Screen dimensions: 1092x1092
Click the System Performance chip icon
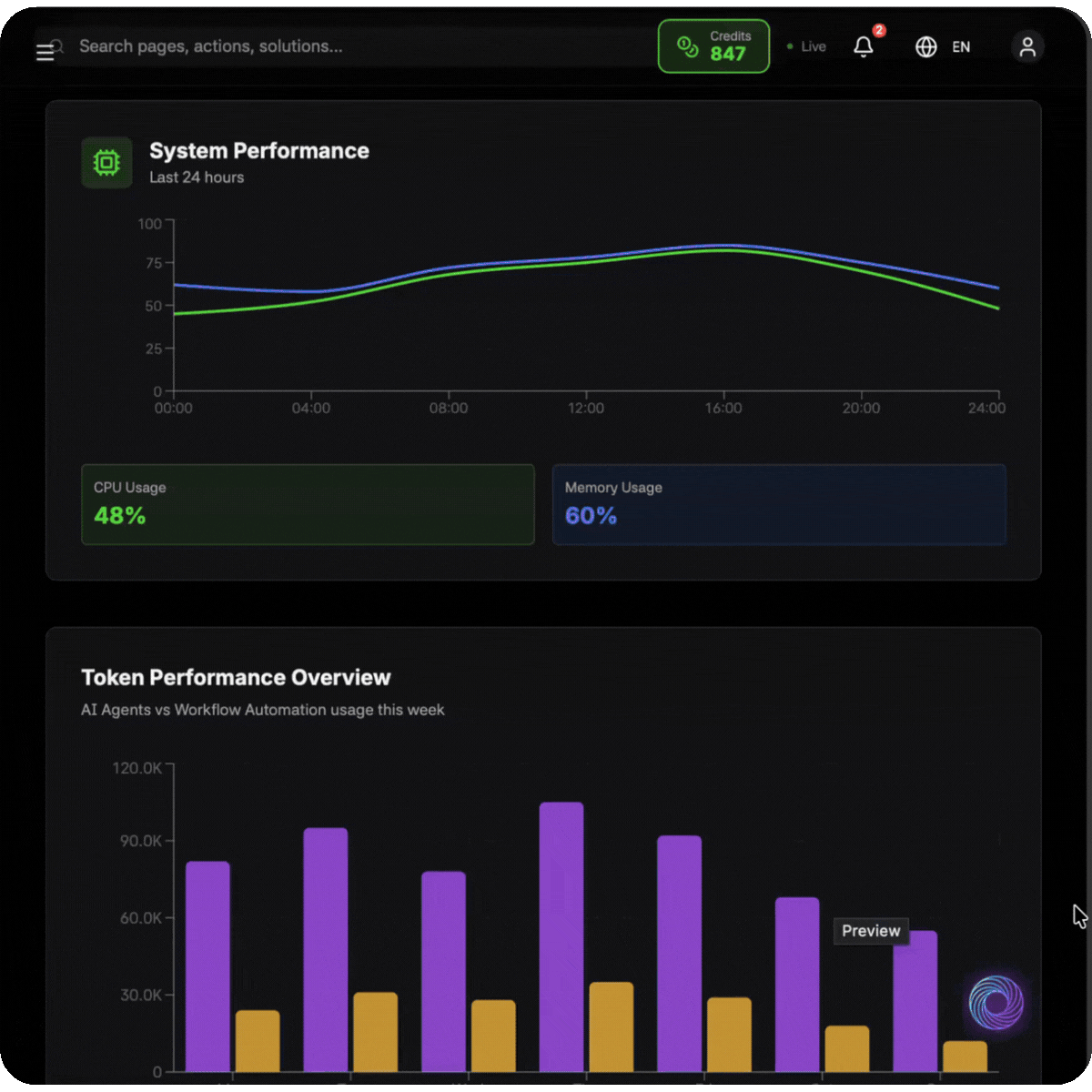[x=106, y=163]
